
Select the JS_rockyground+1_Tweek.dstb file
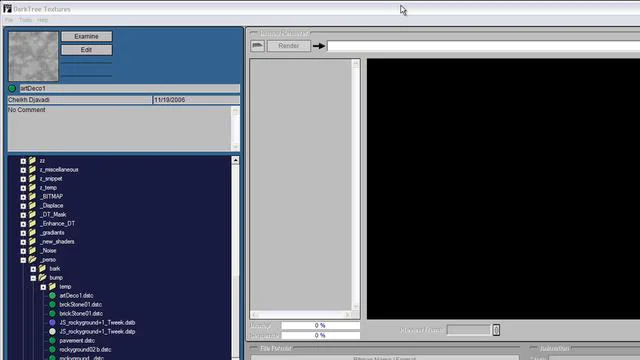coord(97,322)
